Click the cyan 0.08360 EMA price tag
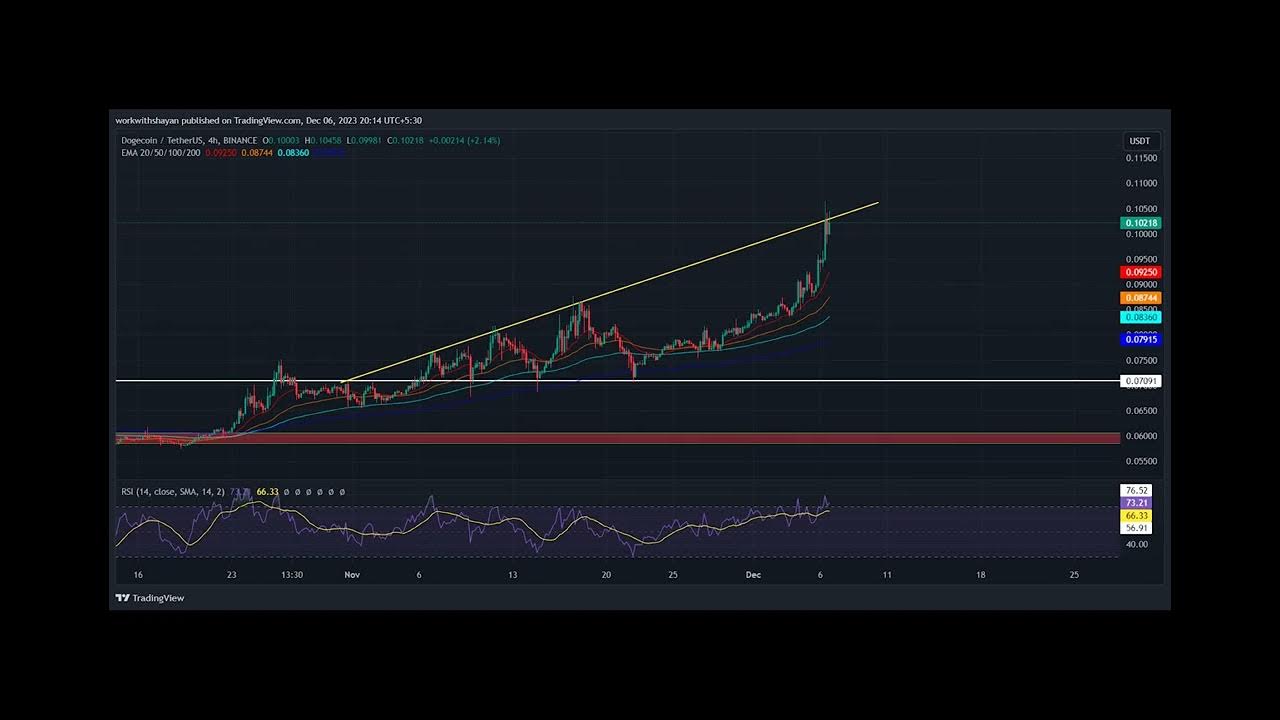Viewport: 1280px width, 720px height. pos(1140,317)
